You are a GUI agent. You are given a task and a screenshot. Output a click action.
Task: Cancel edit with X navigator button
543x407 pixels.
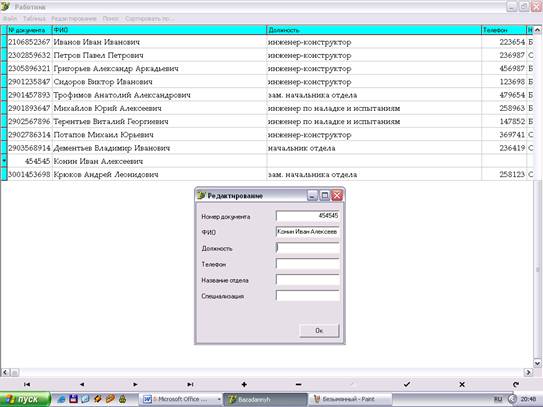tap(462, 384)
